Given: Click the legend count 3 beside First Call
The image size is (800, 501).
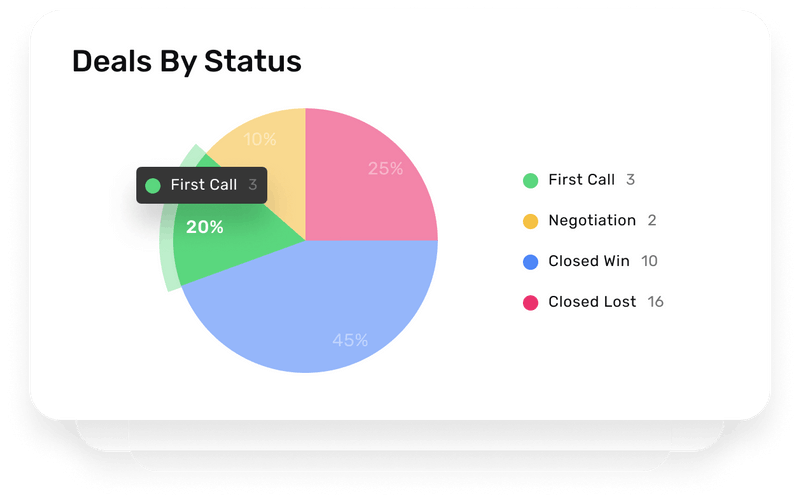Looking at the screenshot, I should (630, 180).
